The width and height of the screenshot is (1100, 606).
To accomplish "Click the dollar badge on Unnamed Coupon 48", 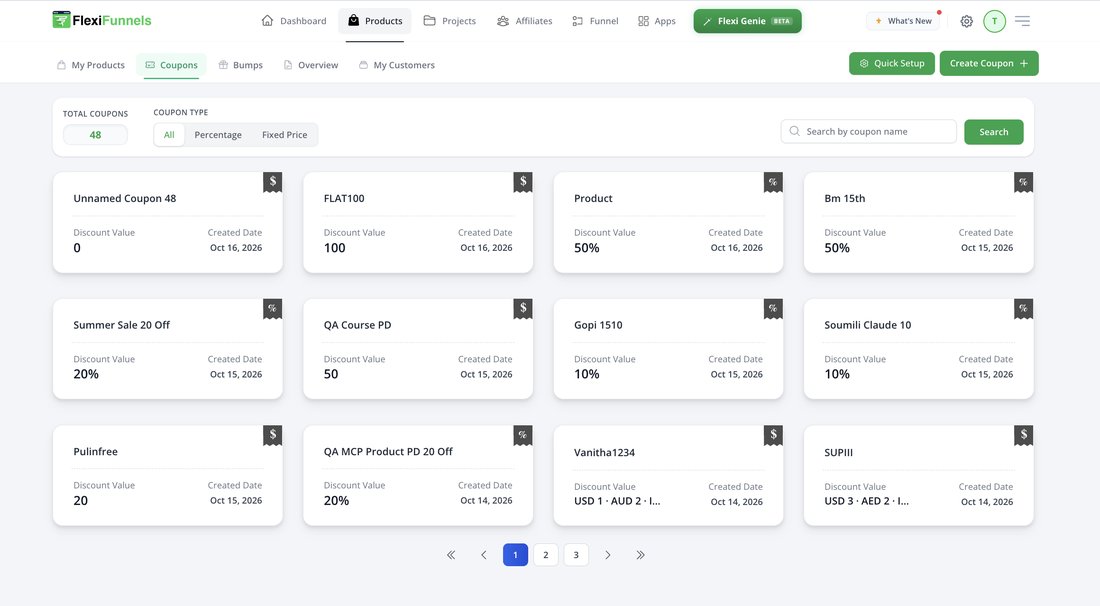I will [x=272, y=182].
